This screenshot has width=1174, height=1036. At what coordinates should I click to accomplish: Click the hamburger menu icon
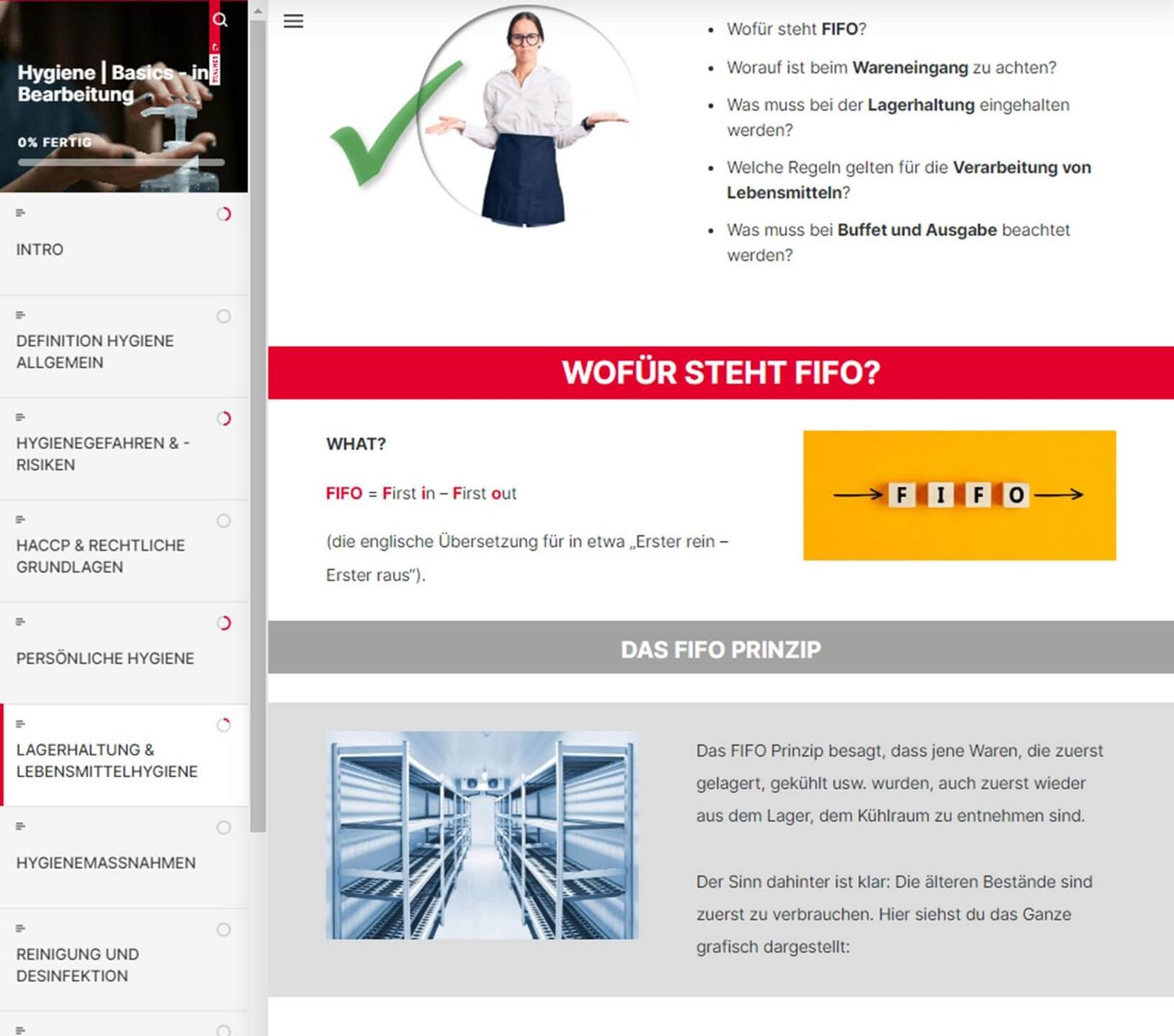(x=293, y=21)
